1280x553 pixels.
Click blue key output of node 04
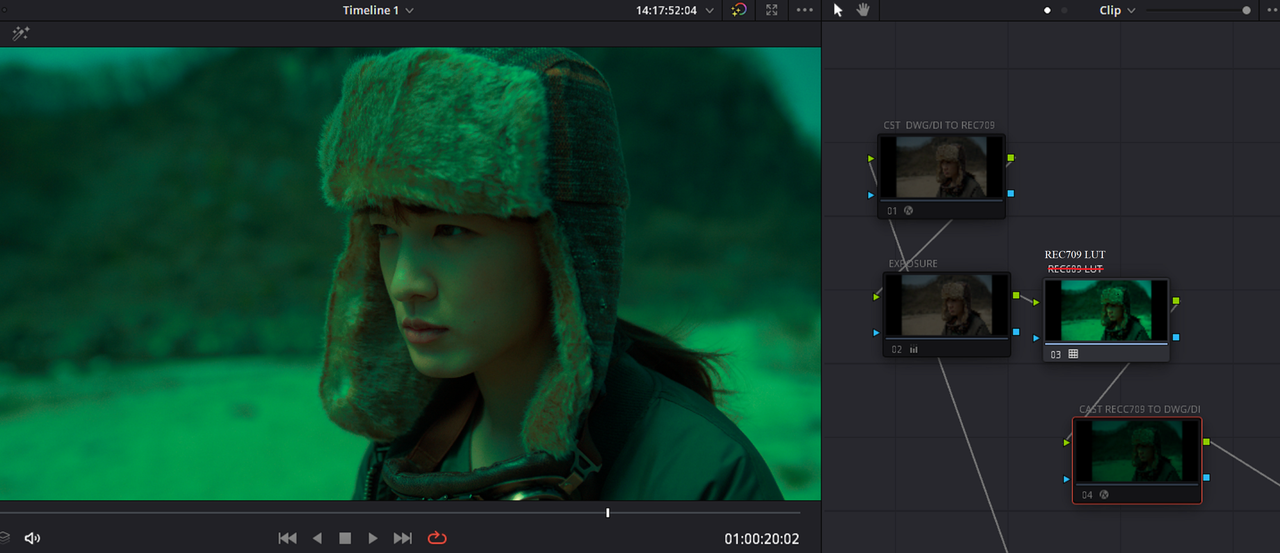coord(1207,478)
